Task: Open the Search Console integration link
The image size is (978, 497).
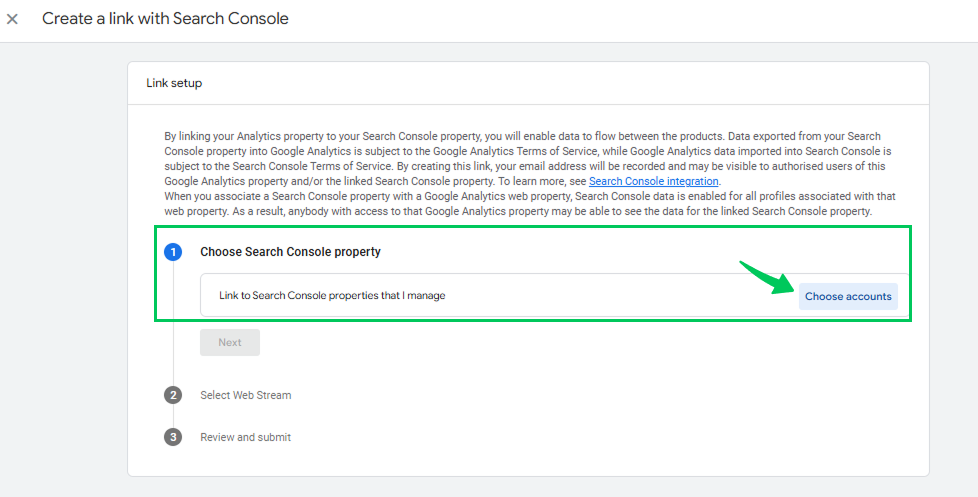Action: (x=654, y=181)
